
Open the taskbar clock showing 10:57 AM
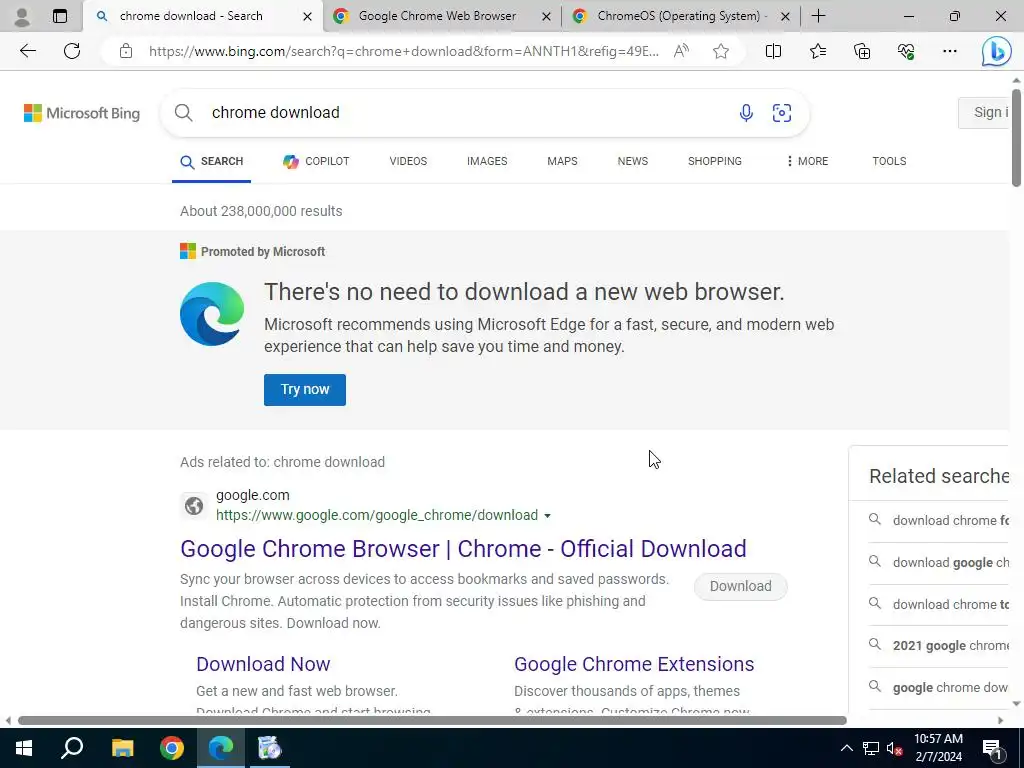(x=938, y=748)
